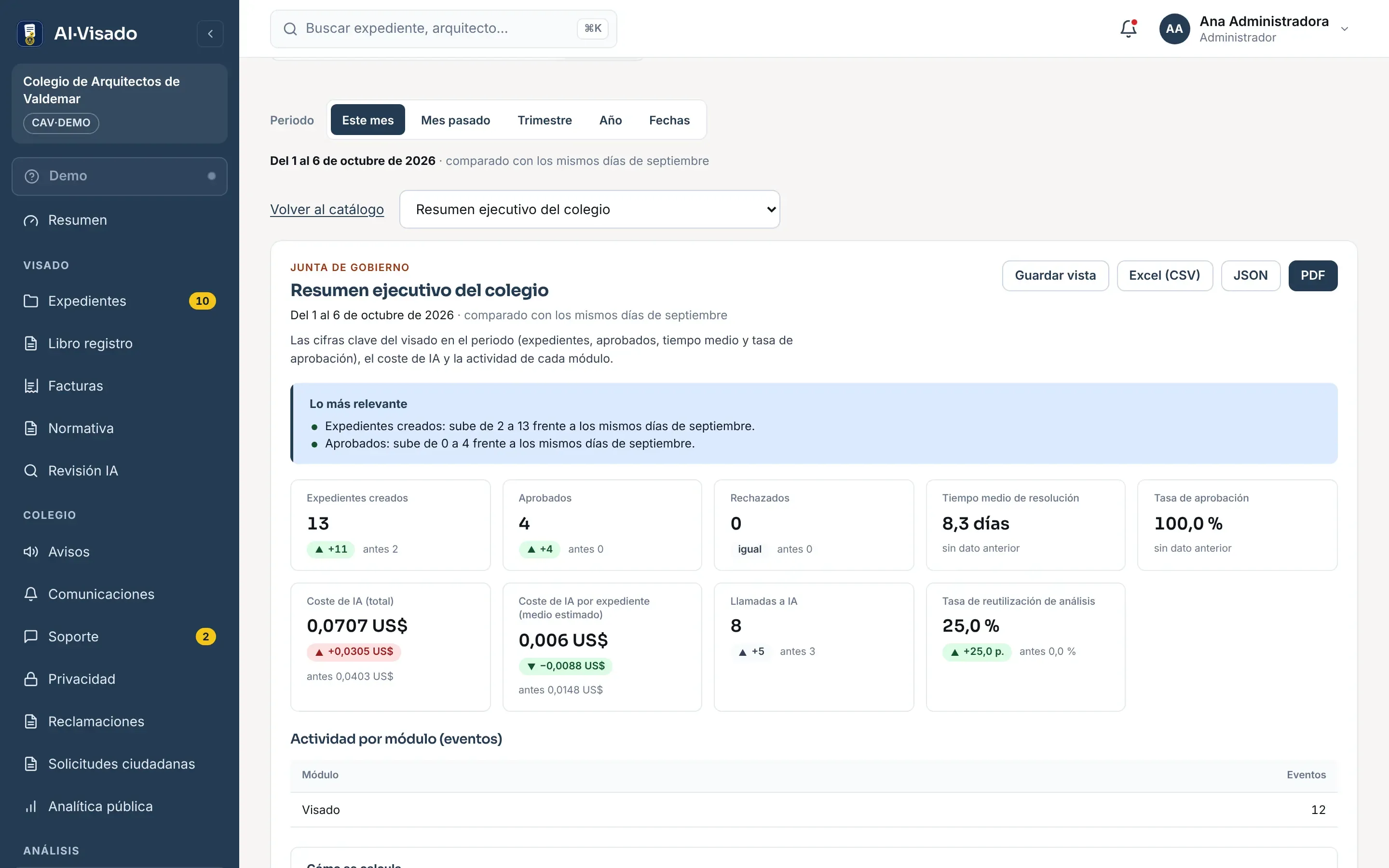Click the +0,0305 US$ change badge
Image resolution: width=1389 pixels, height=868 pixels.
point(354,651)
